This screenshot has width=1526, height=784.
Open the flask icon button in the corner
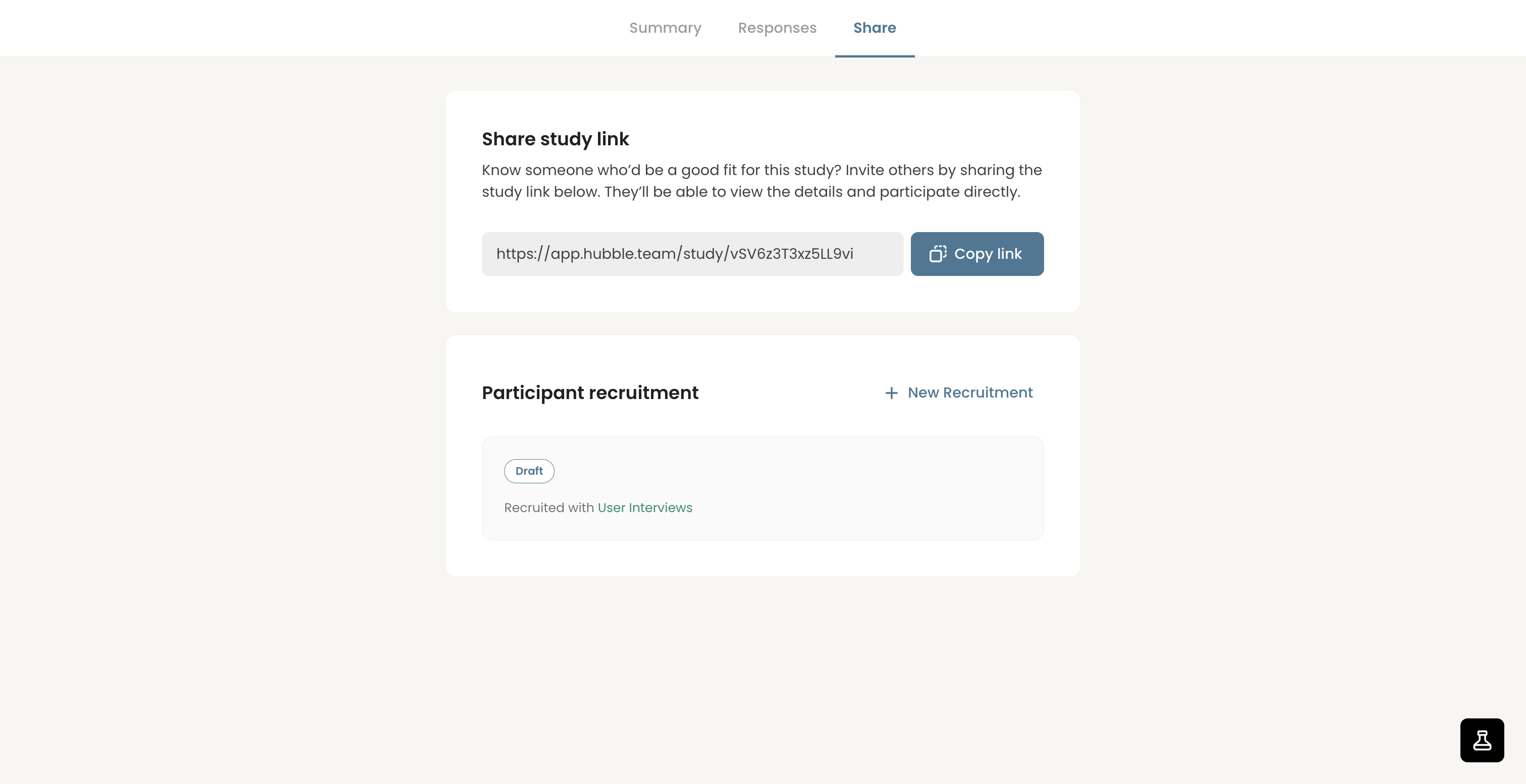[x=1482, y=740]
